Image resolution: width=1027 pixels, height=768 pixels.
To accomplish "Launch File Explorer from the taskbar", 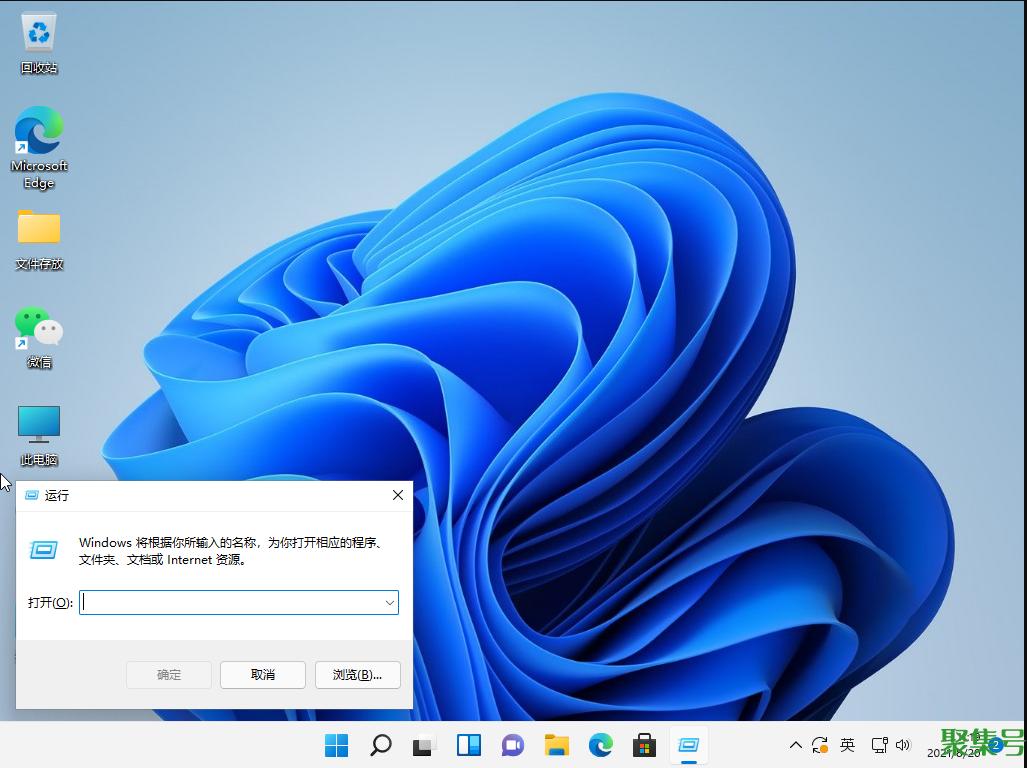I will [556, 745].
